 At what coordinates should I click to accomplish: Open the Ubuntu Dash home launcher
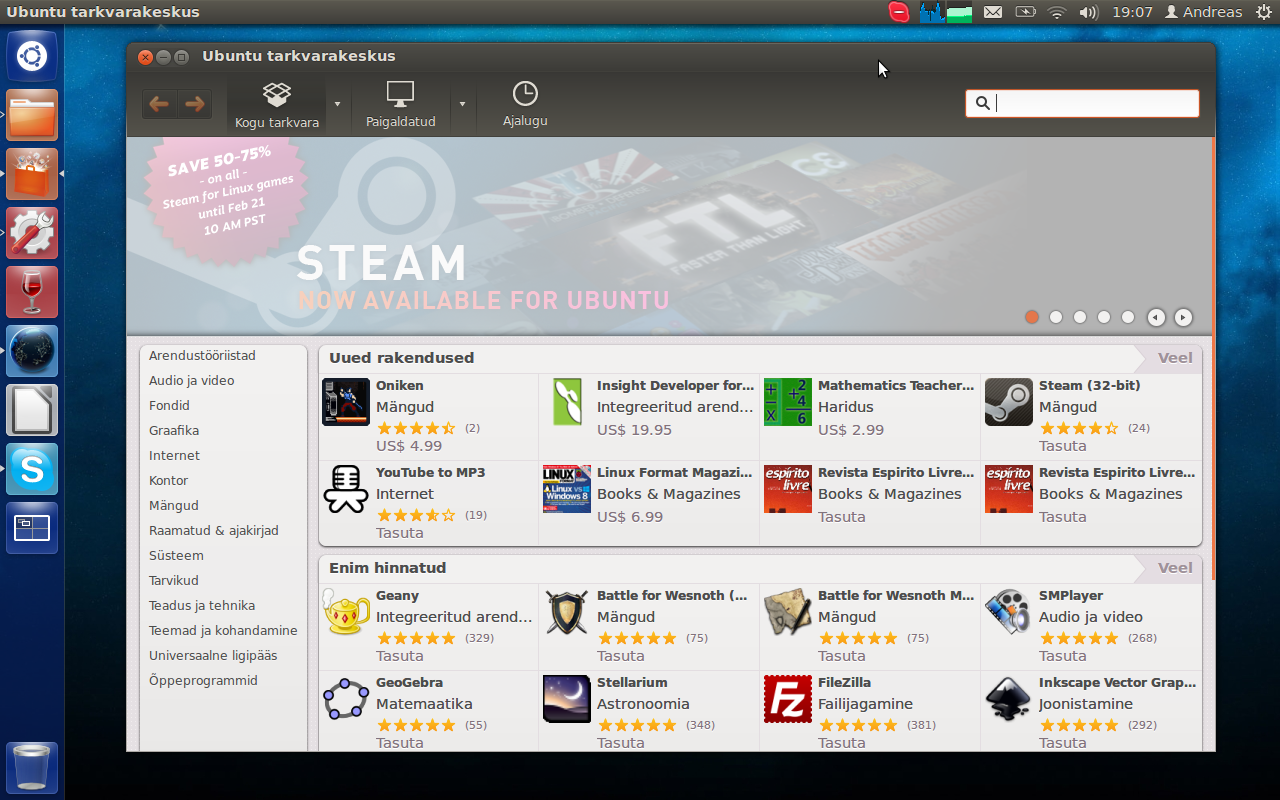pyautogui.click(x=32, y=56)
